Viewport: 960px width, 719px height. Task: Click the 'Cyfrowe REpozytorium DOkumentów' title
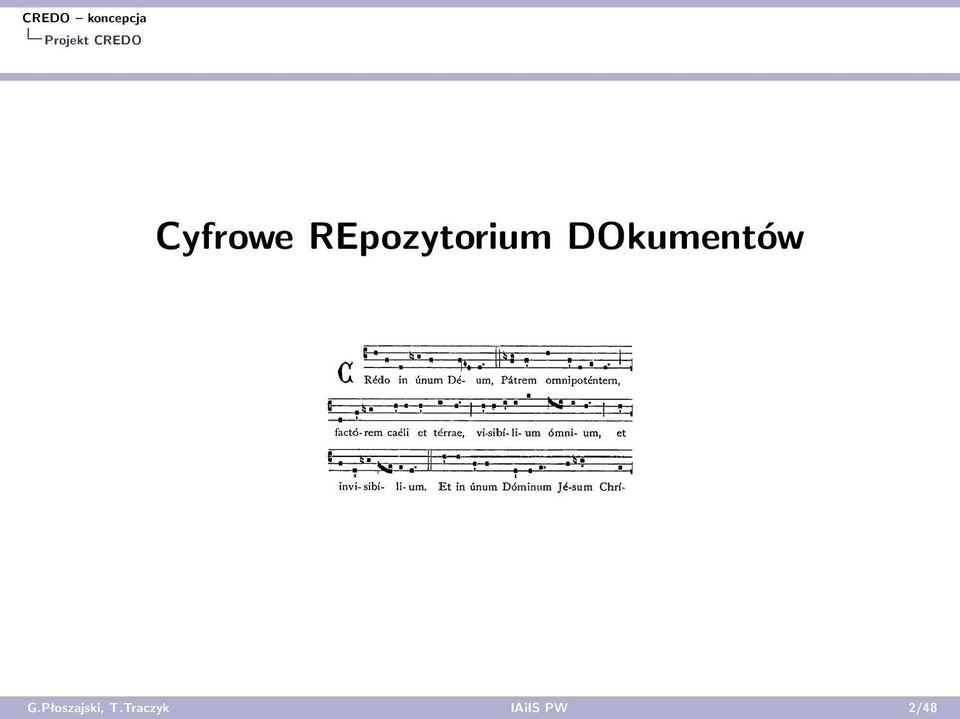[x=480, y=236]
